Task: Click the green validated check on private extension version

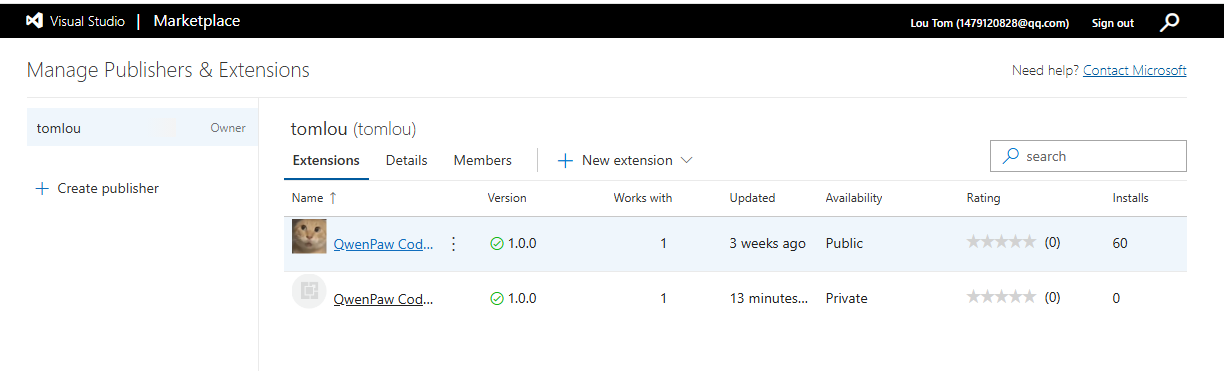Action: point(497,298)
